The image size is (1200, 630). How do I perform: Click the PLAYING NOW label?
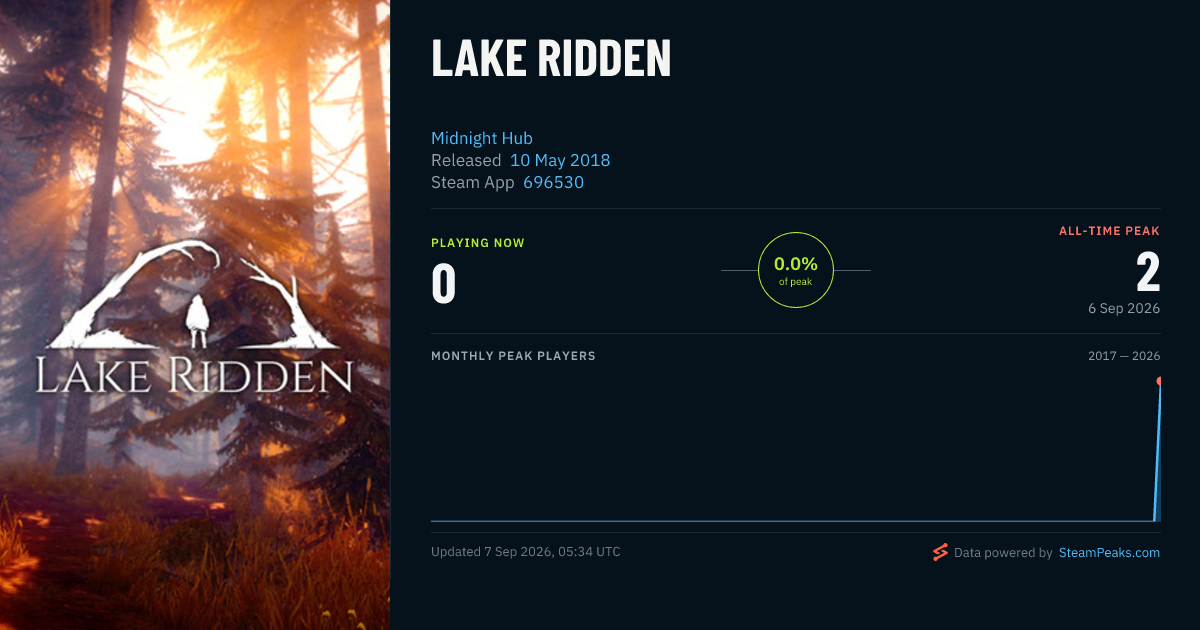478,243
